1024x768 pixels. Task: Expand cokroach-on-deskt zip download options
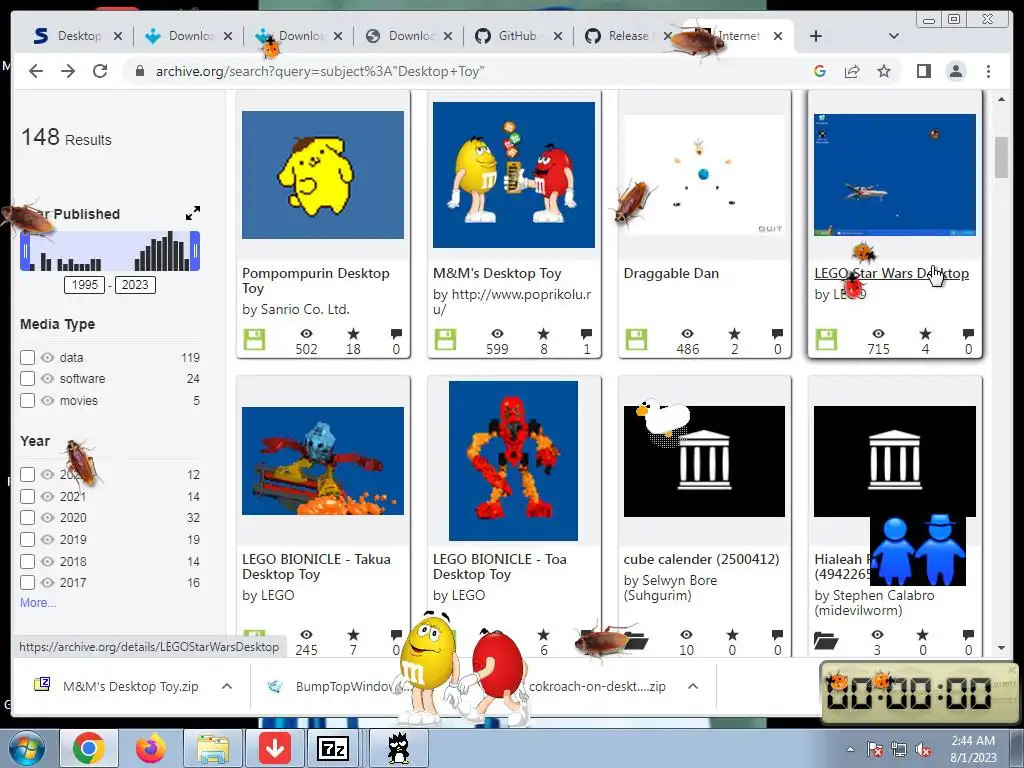coord(693,686)
